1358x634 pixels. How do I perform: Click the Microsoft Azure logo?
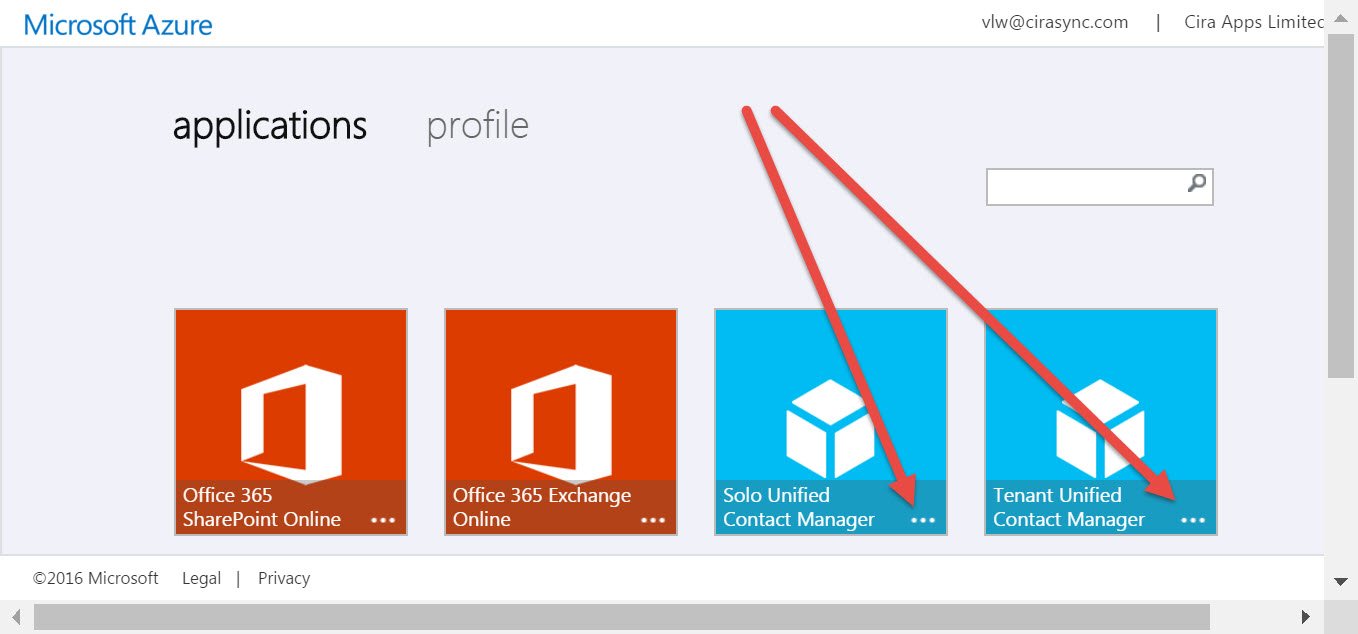click(x=118, y=24)
